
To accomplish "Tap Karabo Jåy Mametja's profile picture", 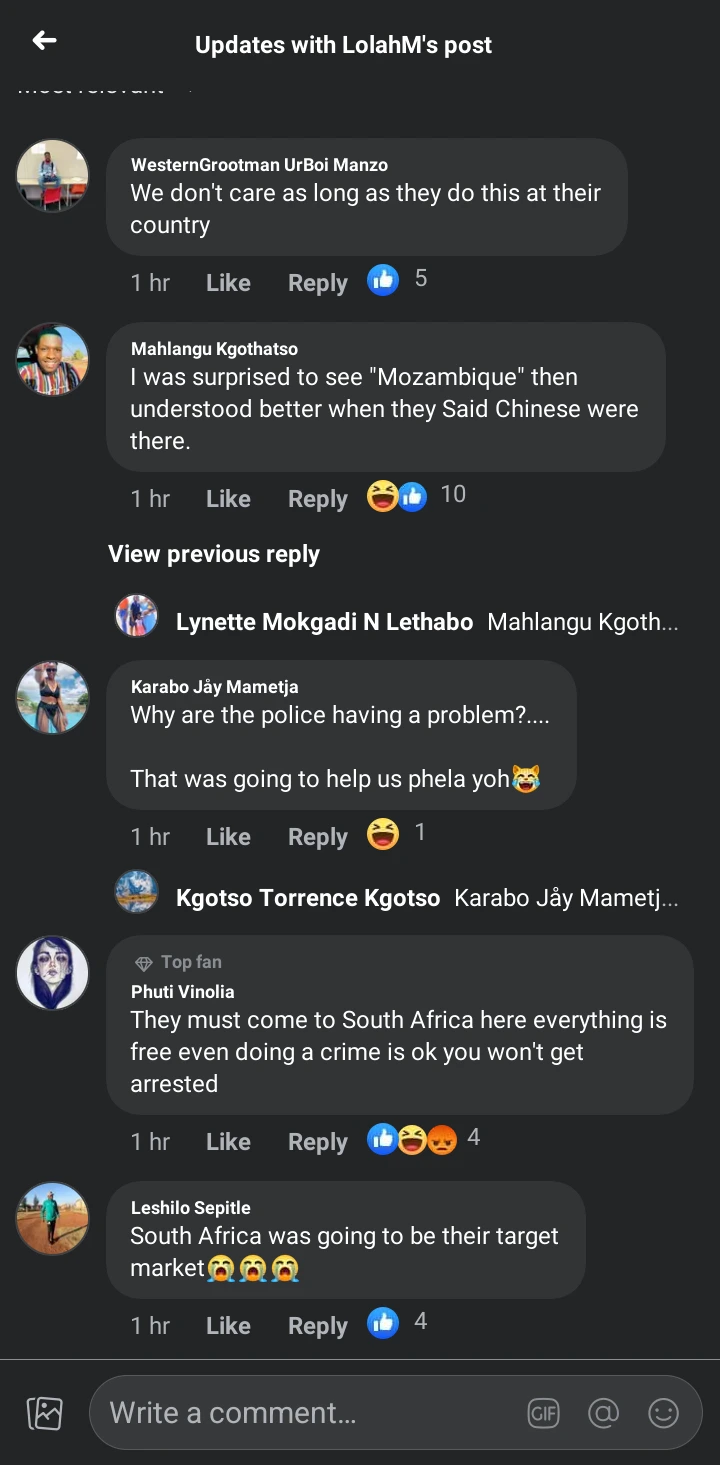I will 53,698.
